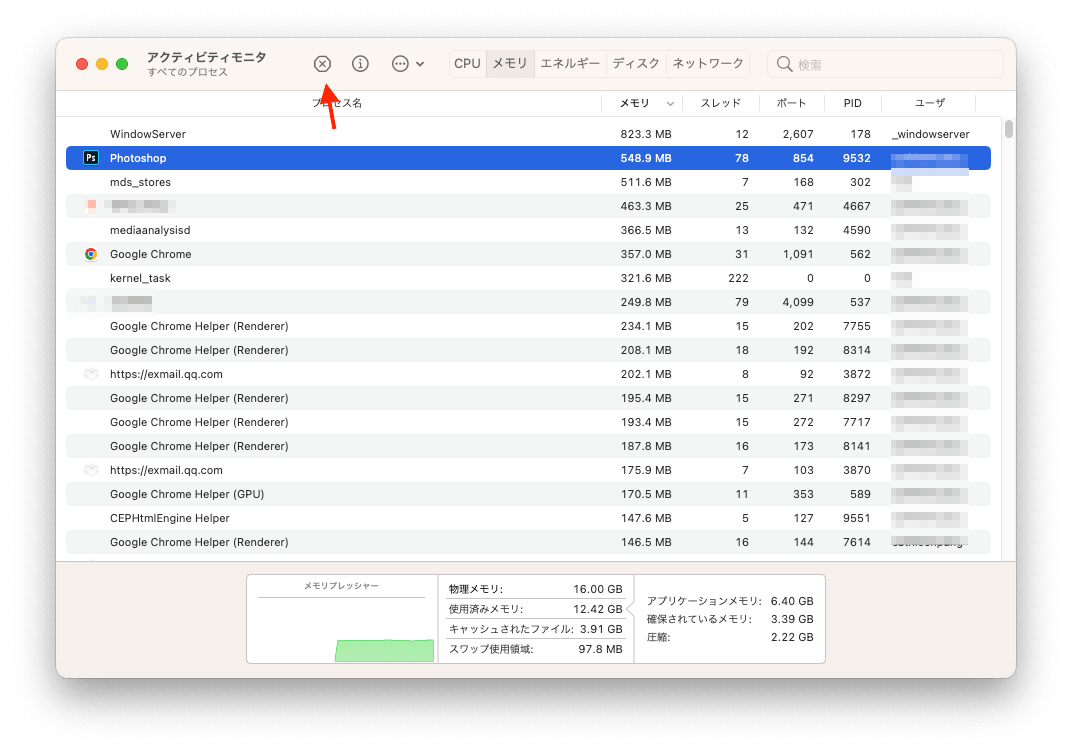The image size is (1072, 752).
Task: Sort by プロセス名 column header
Action: point(337,103)
